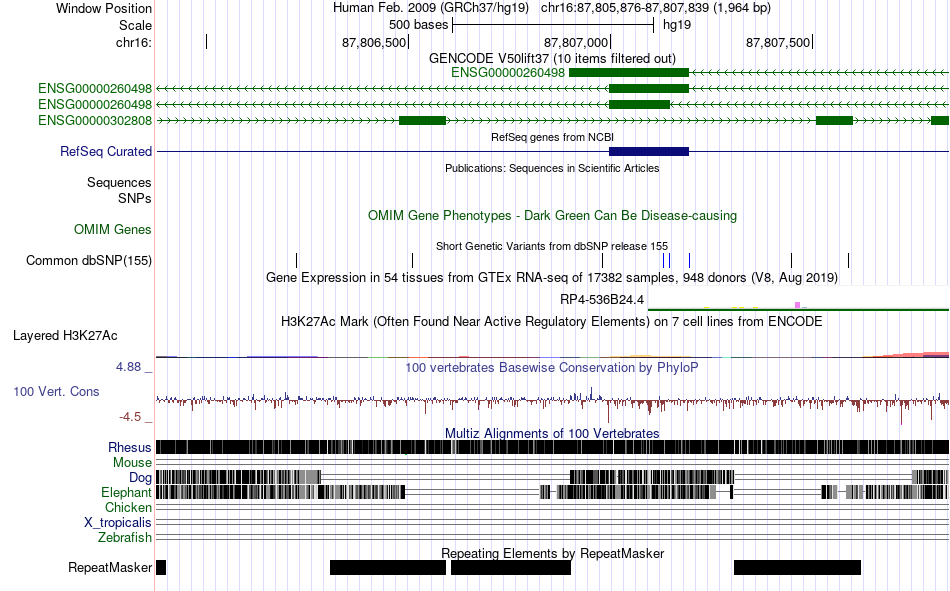Open the H3K27Ac Mark track title
The image size is (950, 591).
coord(552,321)
